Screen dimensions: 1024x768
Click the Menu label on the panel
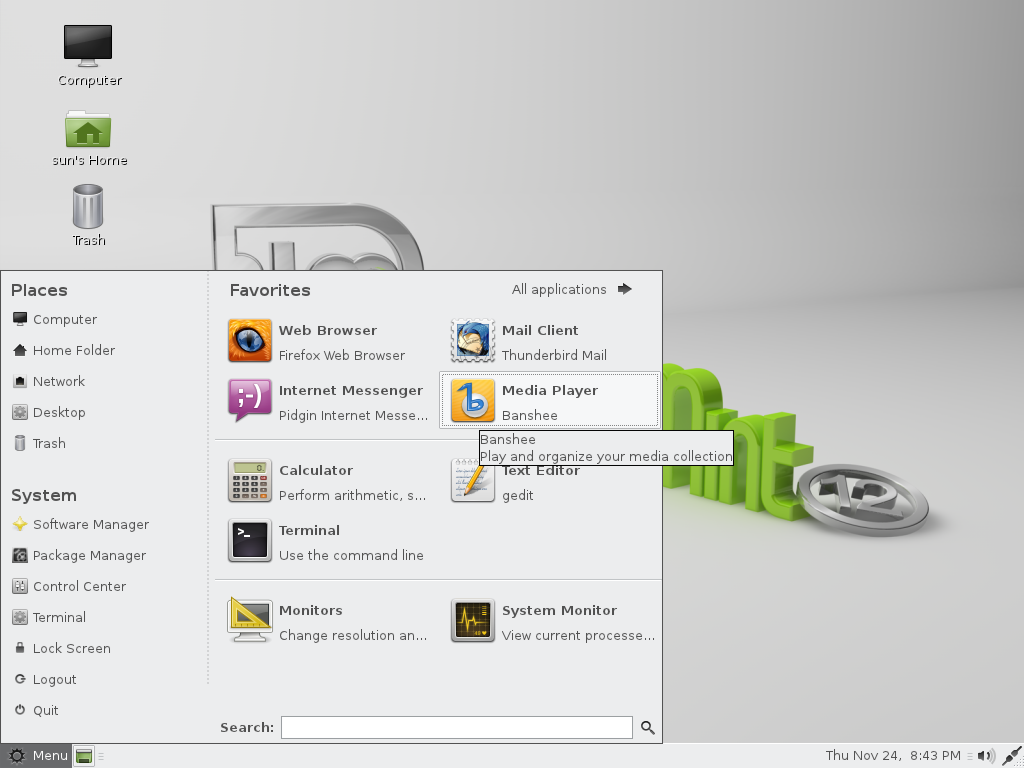point(50,756)
